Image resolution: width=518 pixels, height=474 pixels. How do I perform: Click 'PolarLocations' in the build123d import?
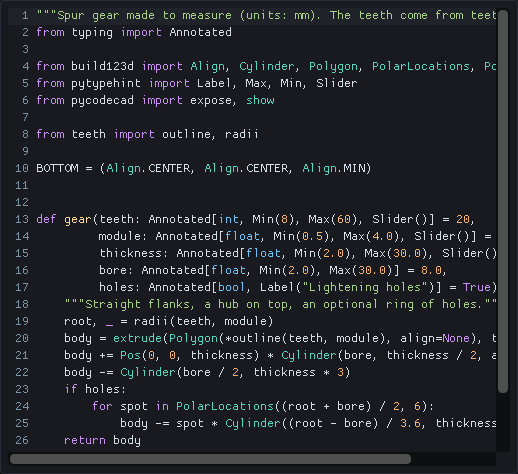(421, 66)
